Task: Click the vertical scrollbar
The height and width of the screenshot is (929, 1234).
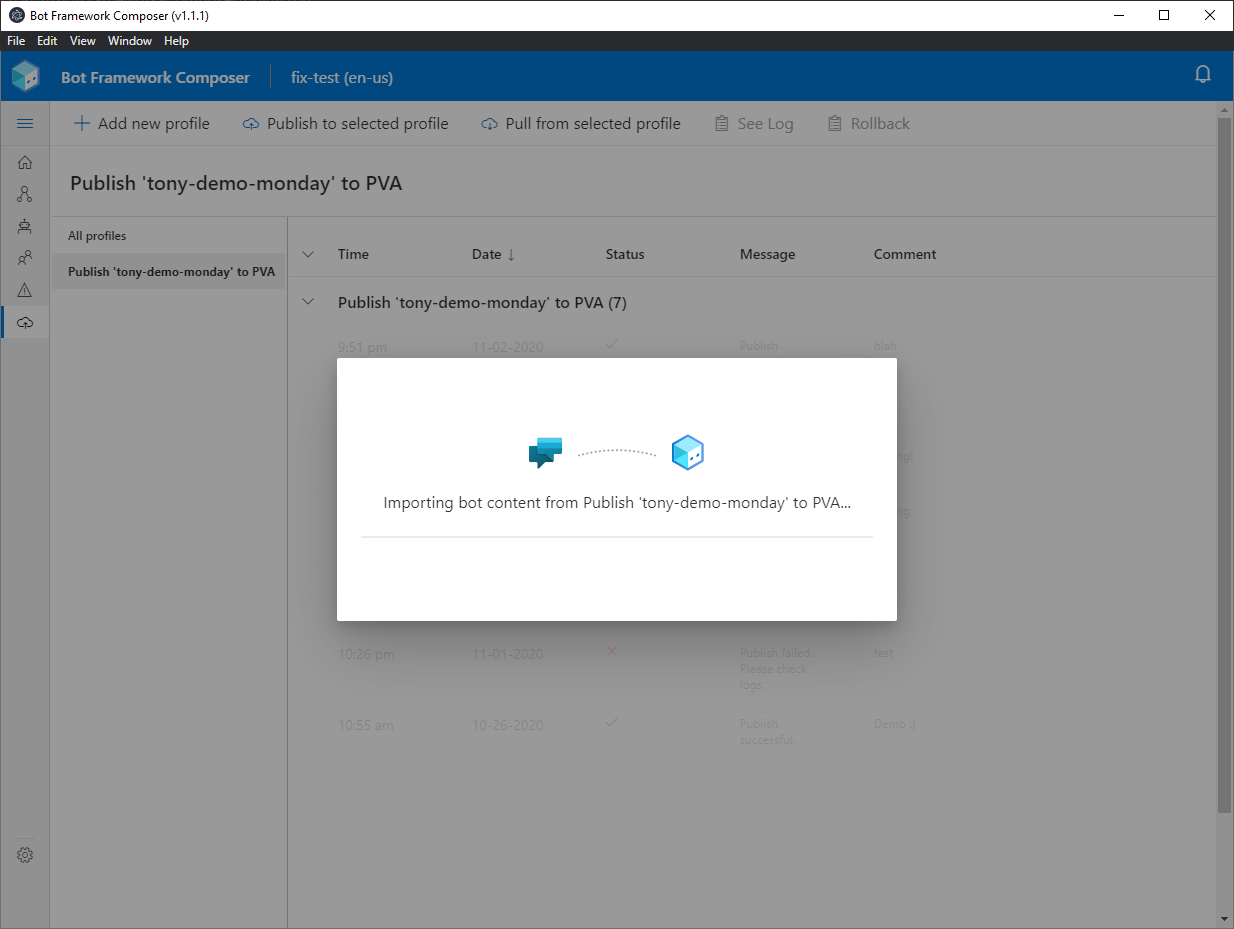Action: click(1225, 465)
